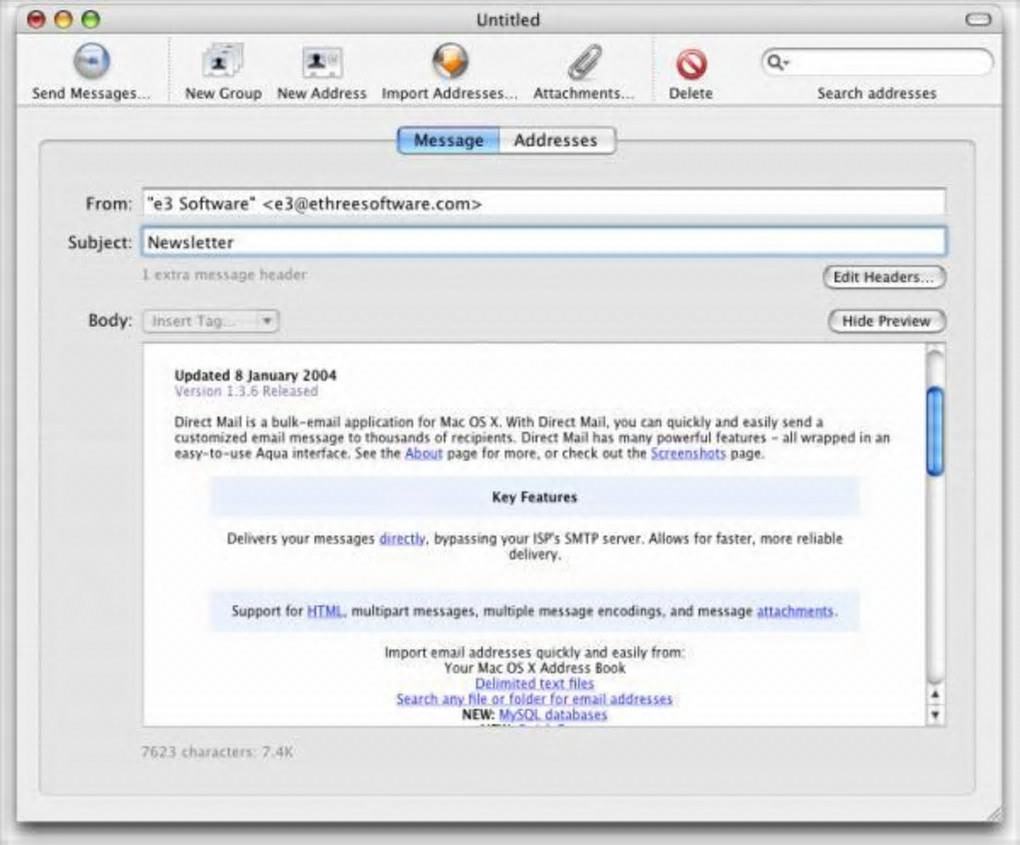This screenshot has height=845, width=1020.
Task: Open the Screenshots link
Action: (x=688, y=453)
